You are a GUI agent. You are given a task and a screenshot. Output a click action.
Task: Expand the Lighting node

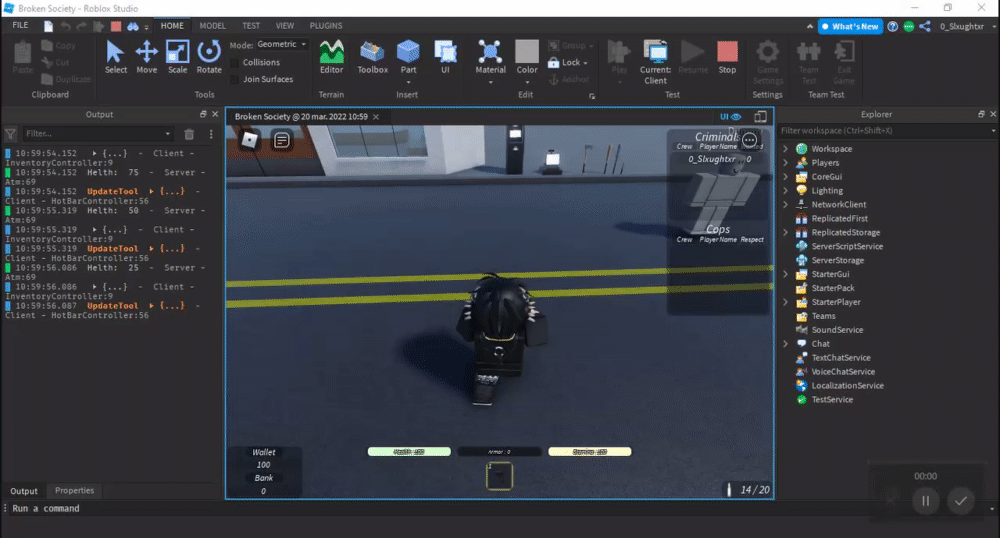[786, 191]
